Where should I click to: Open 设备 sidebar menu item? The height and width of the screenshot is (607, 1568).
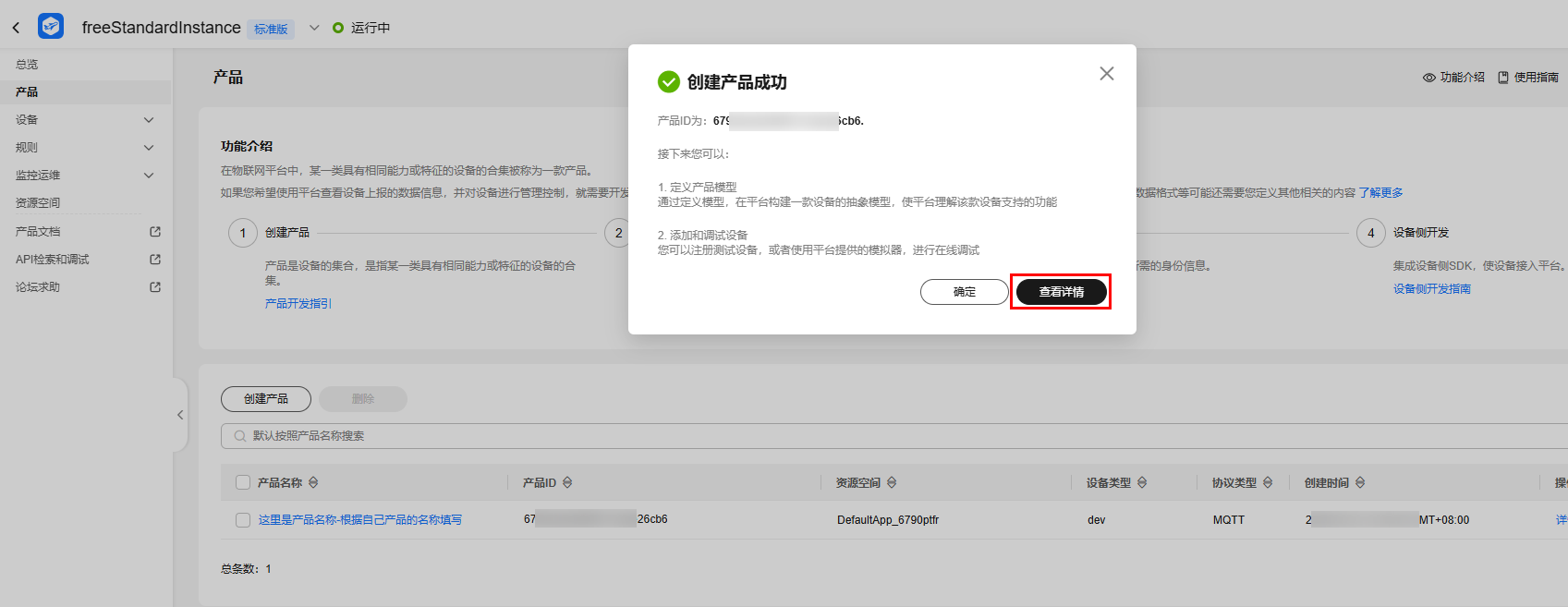coord(27,120)
